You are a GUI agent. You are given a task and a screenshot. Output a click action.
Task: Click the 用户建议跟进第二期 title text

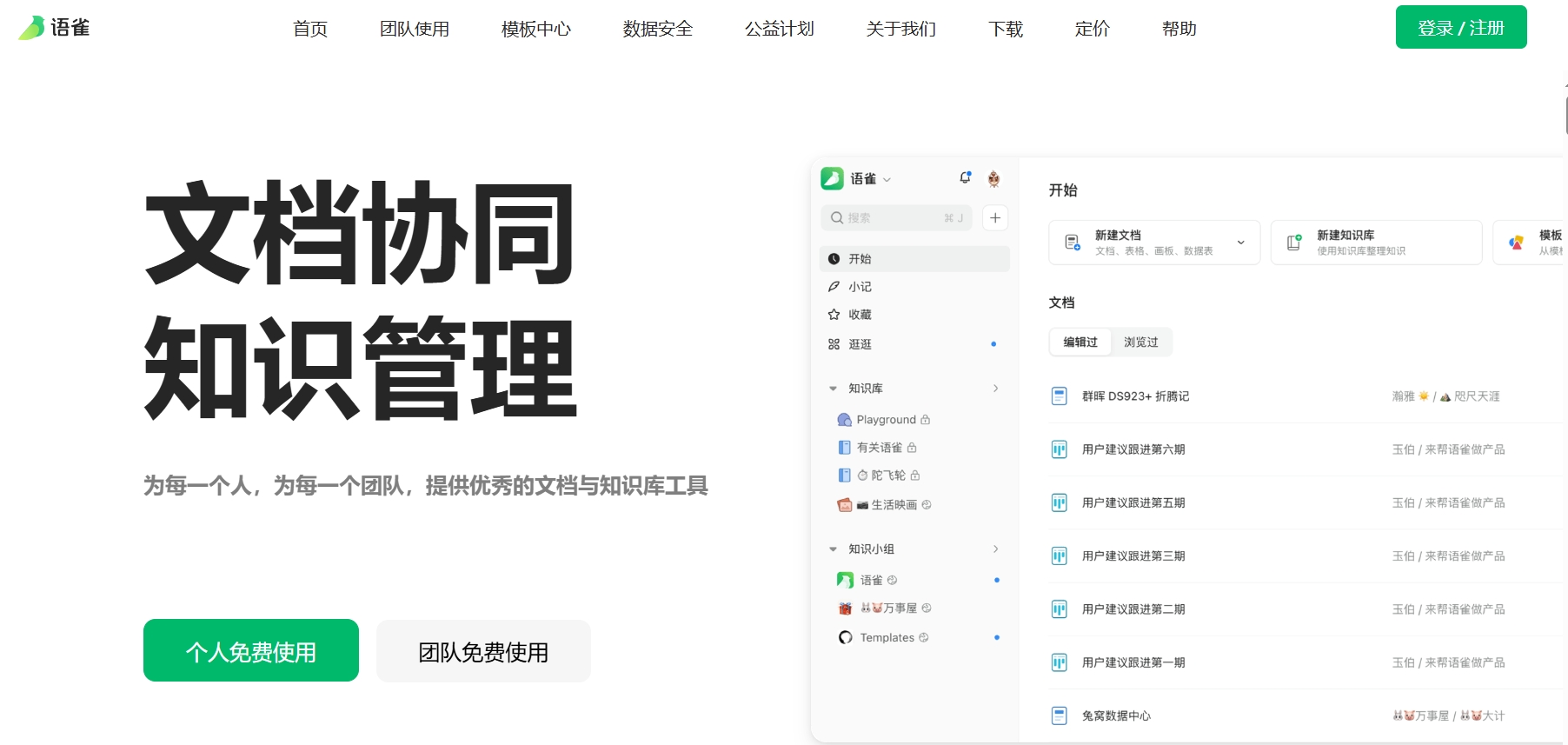click(x=1133, y=609)
